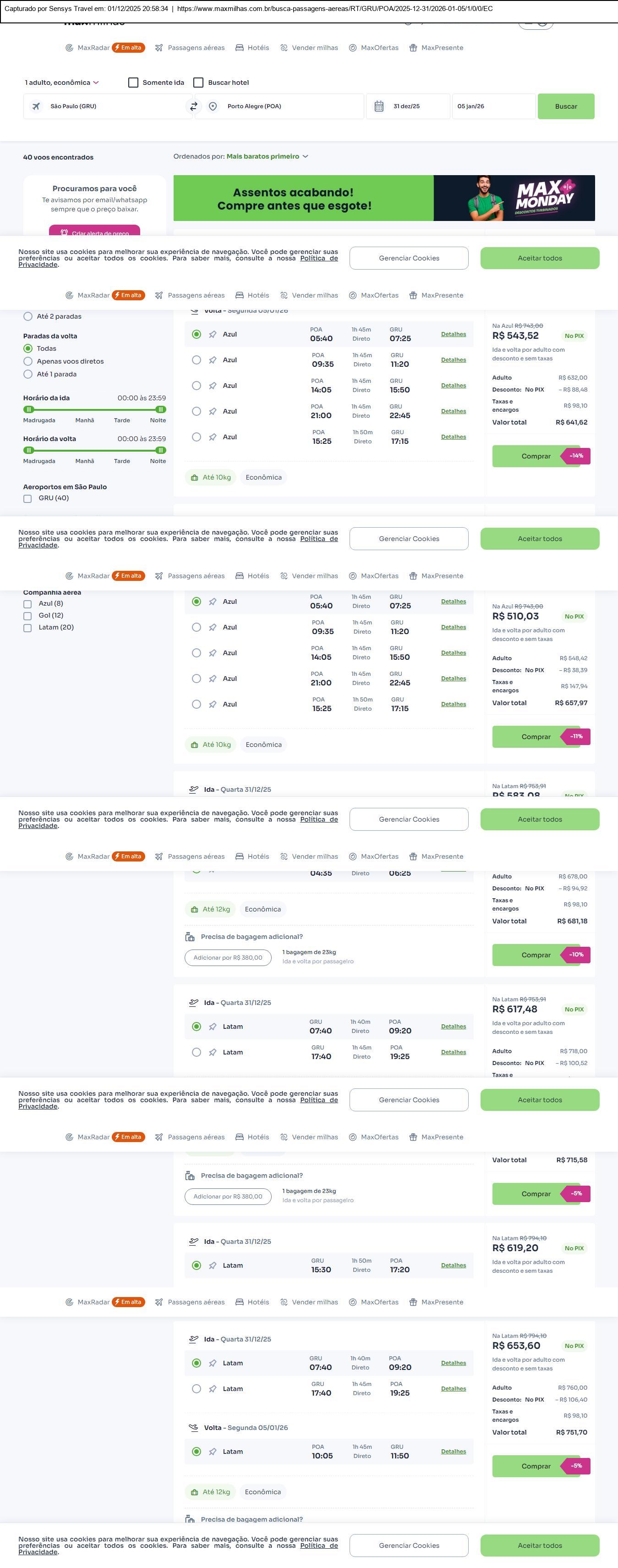Filter by Gol (12) airline

(27, 615)
